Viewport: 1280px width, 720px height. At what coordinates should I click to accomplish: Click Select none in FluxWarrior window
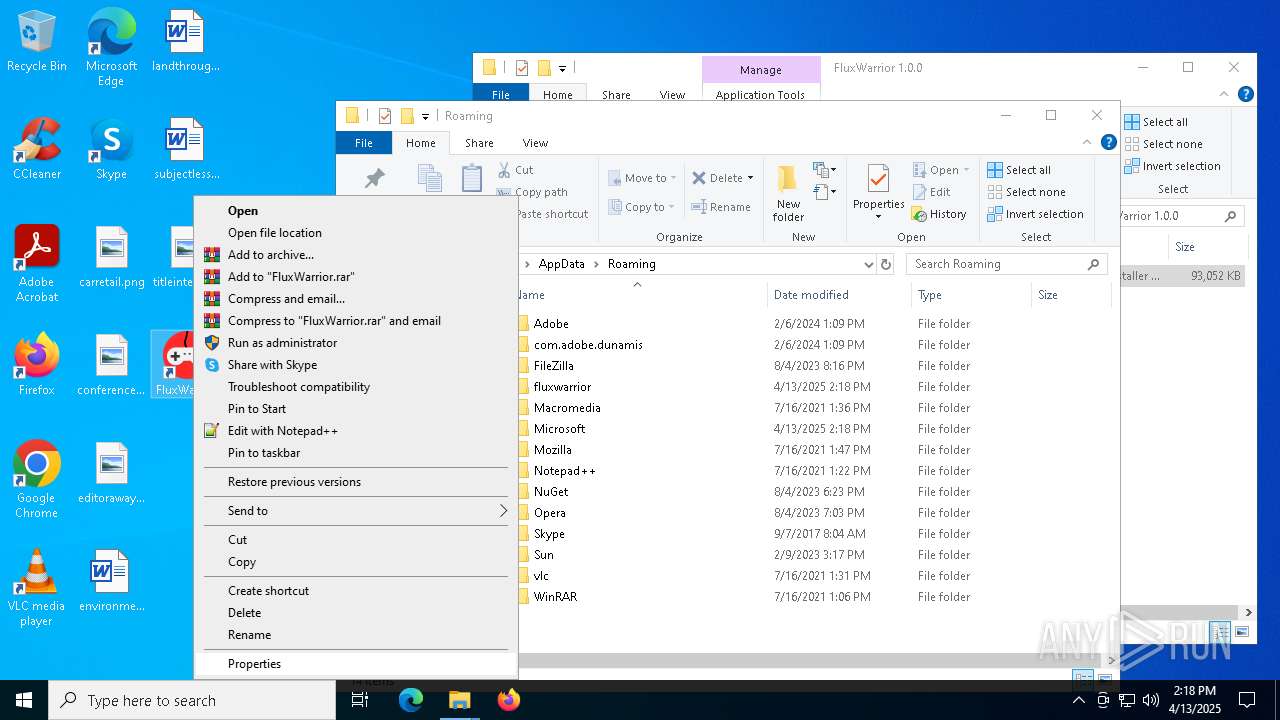click(x=1163, y=144)
